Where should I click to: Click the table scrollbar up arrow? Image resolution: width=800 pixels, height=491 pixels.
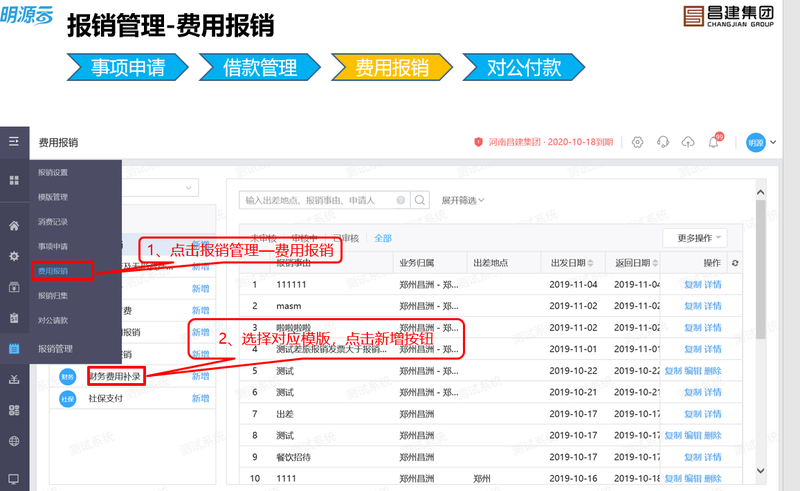760,192
